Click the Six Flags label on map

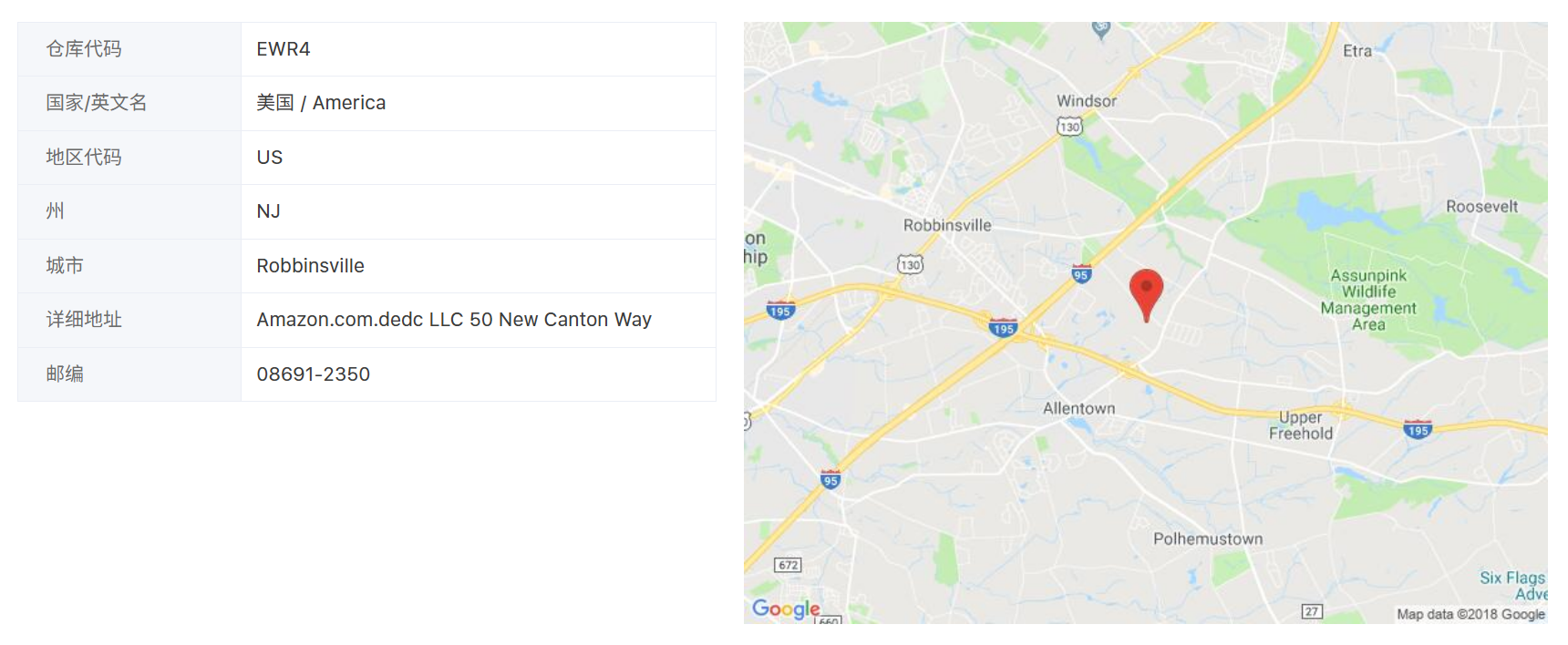pos(1511,578)
